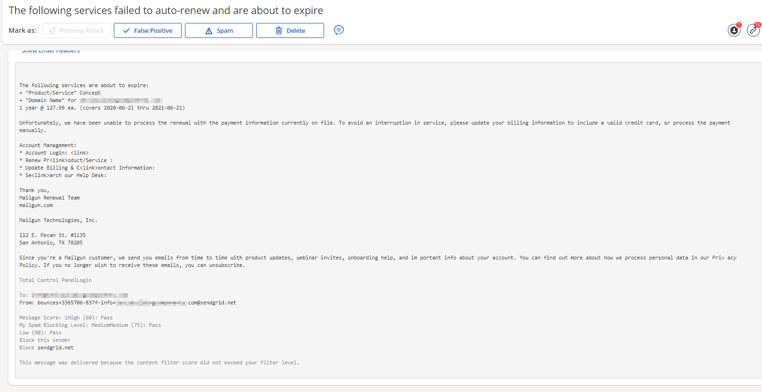Click the Show Email Headers link
This screenshot has width=762, height=392.
(51, 51)
